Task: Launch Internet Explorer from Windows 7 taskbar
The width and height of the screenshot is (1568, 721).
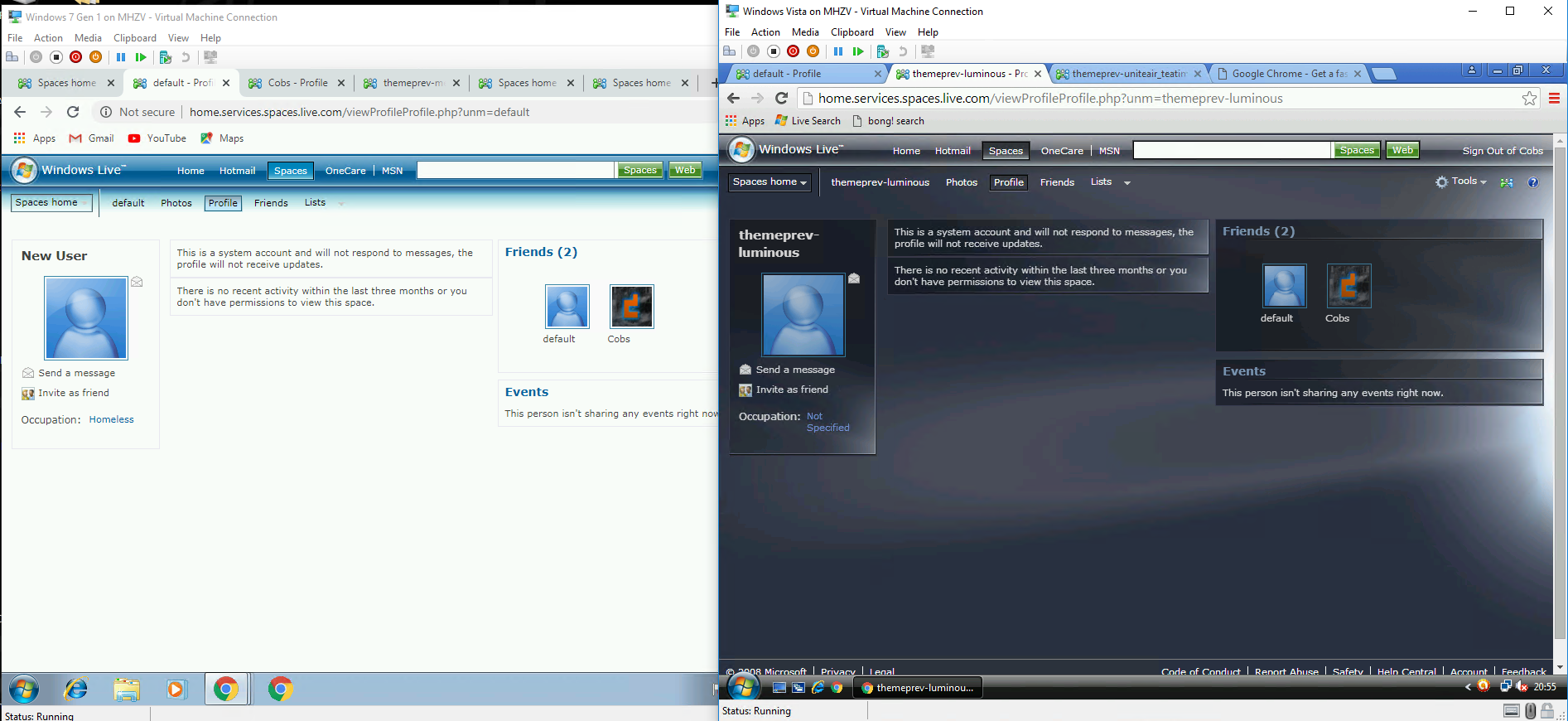Action: tap(76, 689)
